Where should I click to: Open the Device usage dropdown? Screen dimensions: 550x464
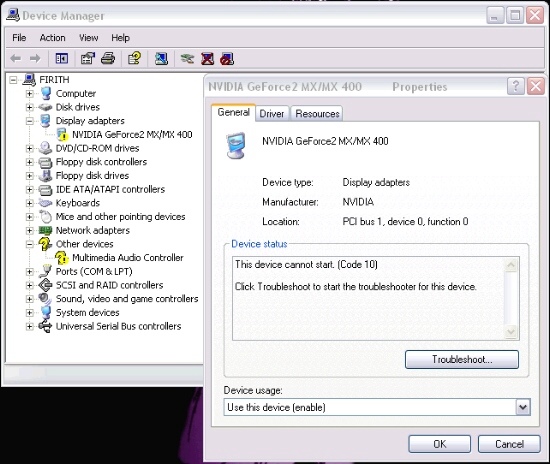click(x=523, y=407)
